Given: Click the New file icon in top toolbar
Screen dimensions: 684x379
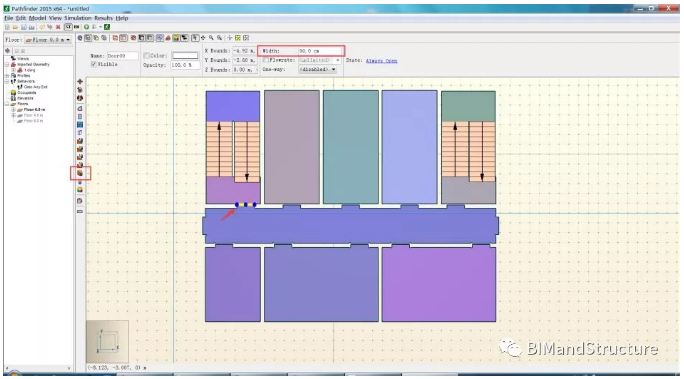Looking at the screenshot, I should [7, 27].
